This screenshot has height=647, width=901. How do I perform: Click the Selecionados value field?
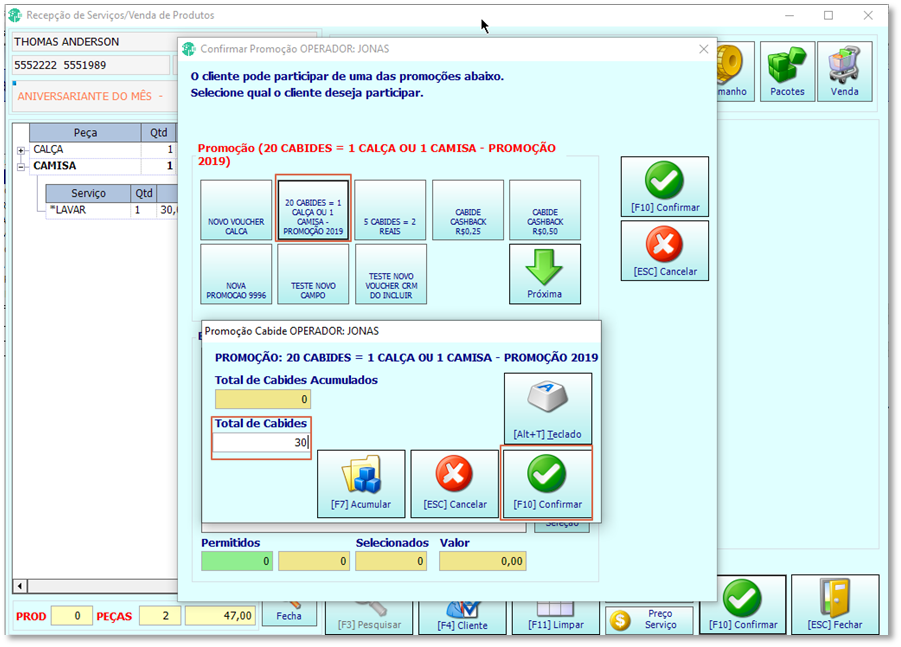click(390, 561)
